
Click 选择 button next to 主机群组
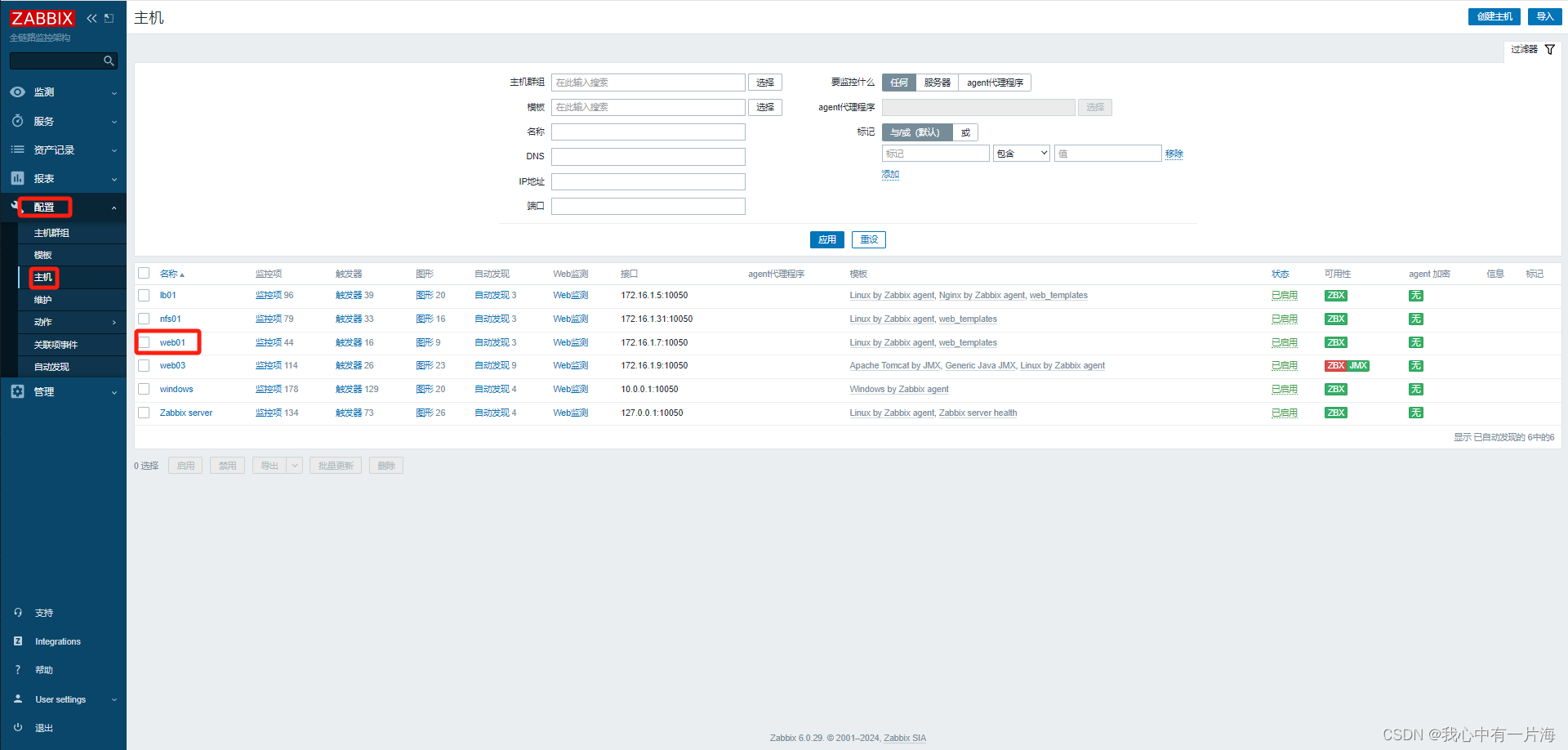click(x=765, y=83)
